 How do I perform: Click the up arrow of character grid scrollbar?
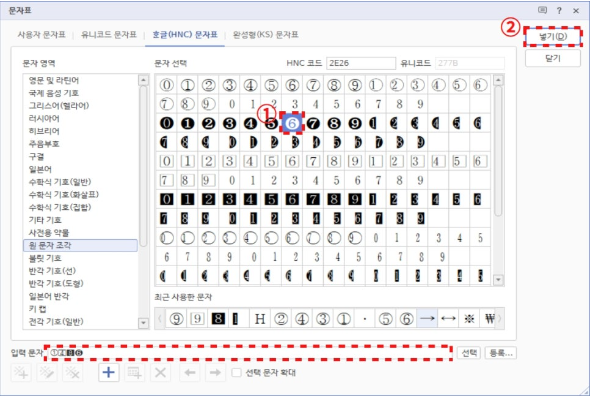pyautogui.click(x=498, y=80)
